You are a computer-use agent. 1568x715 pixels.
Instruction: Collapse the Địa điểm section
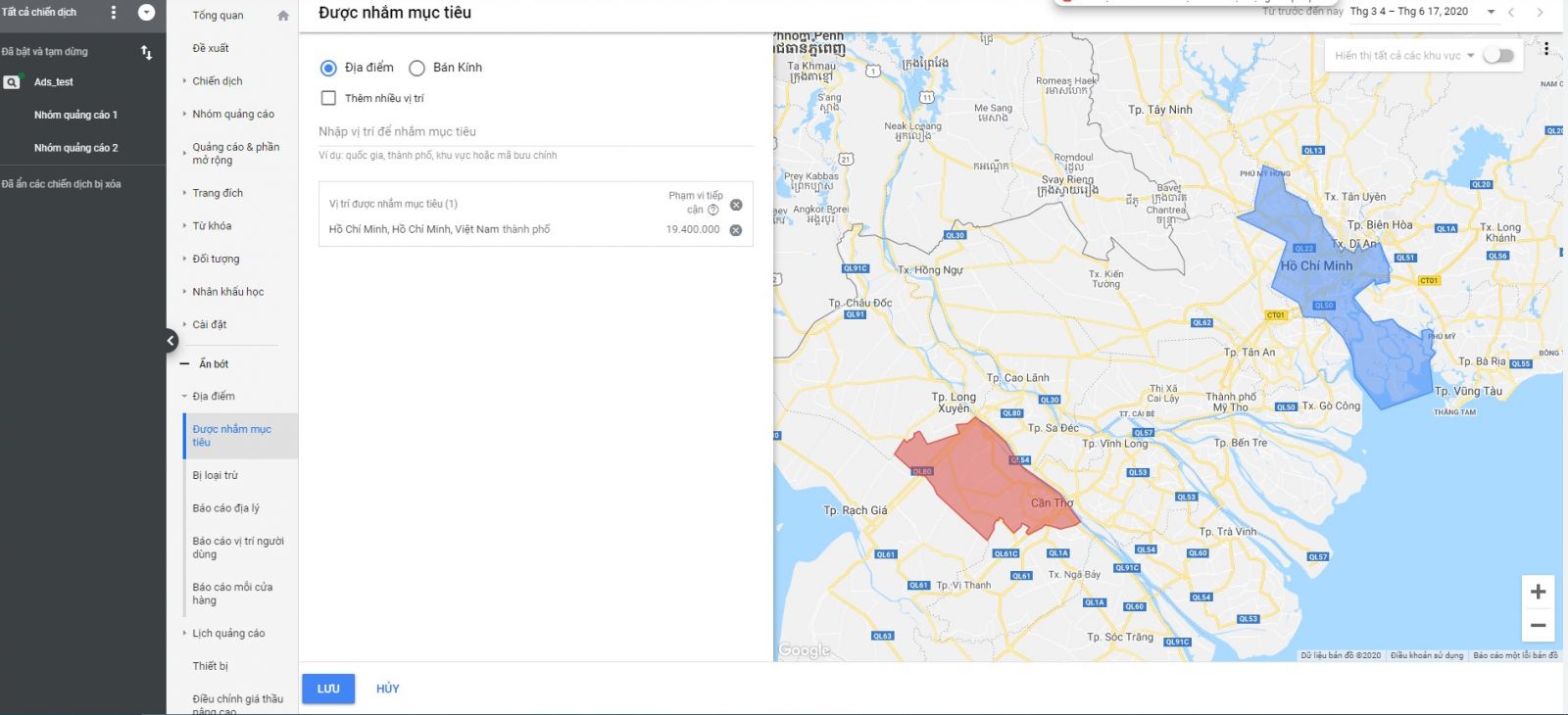[x=184, y=397]
